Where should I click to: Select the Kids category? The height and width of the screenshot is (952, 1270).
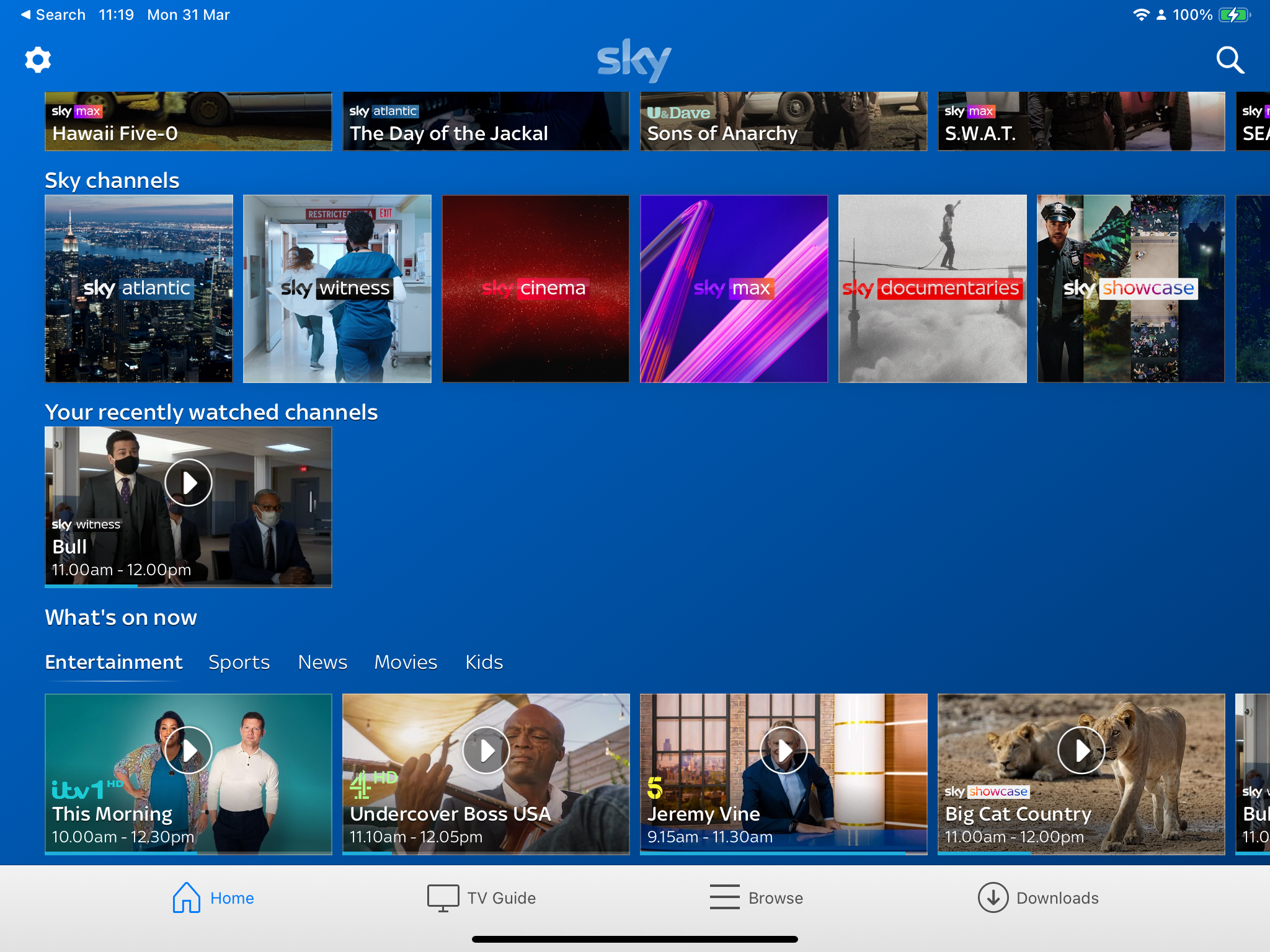pyautogui.click(x=484, y=662)
